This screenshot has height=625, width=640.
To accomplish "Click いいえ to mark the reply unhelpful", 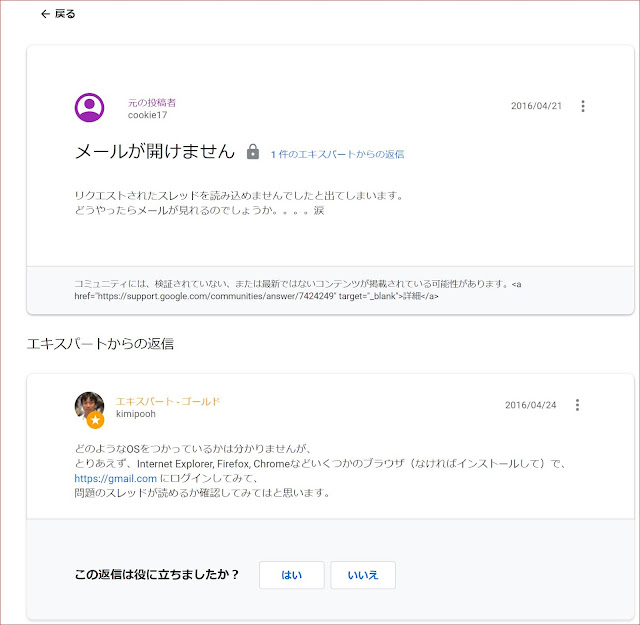I will click(363, 575).
